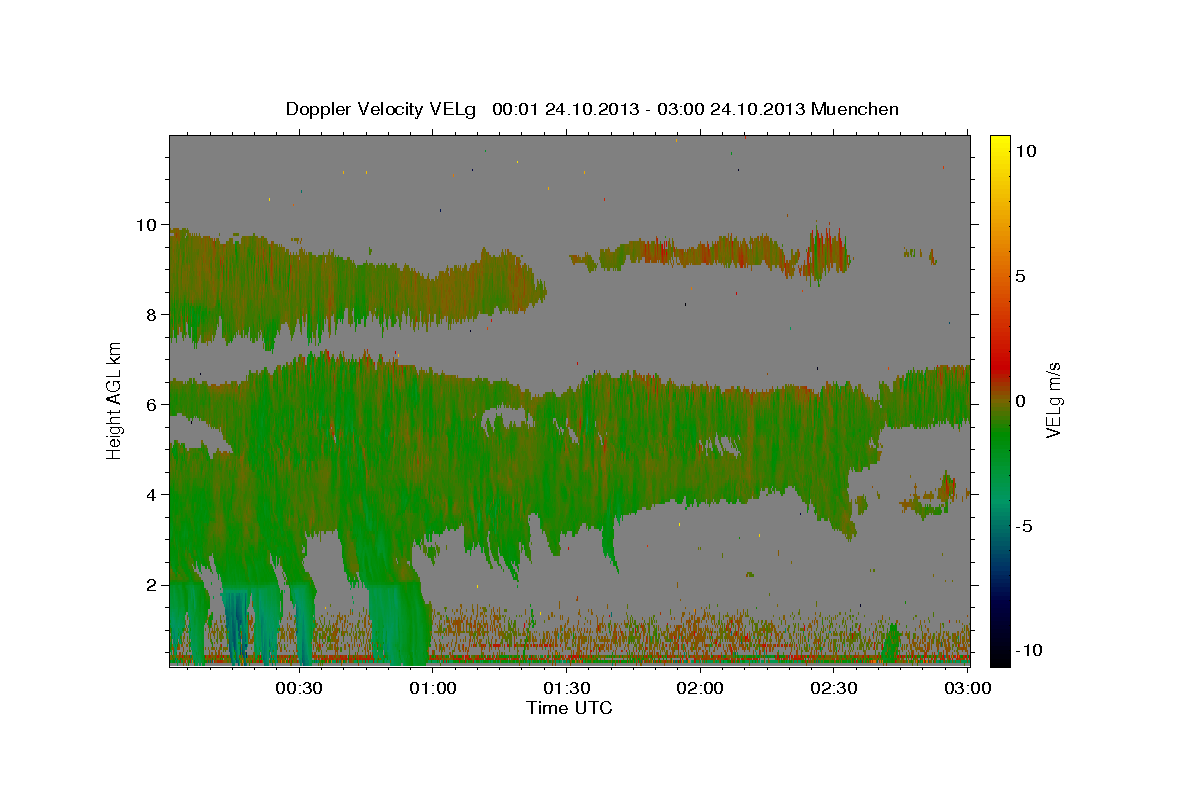Click the plot title 'Doppler Velocity VELg'
This screenshot has width=1200, height=800.
(382, 109)
